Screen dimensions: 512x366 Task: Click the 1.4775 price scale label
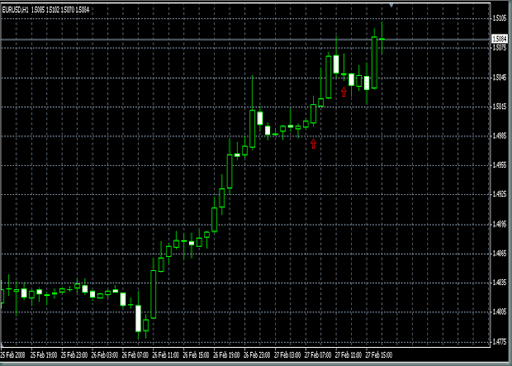click(x=499, y=342)
